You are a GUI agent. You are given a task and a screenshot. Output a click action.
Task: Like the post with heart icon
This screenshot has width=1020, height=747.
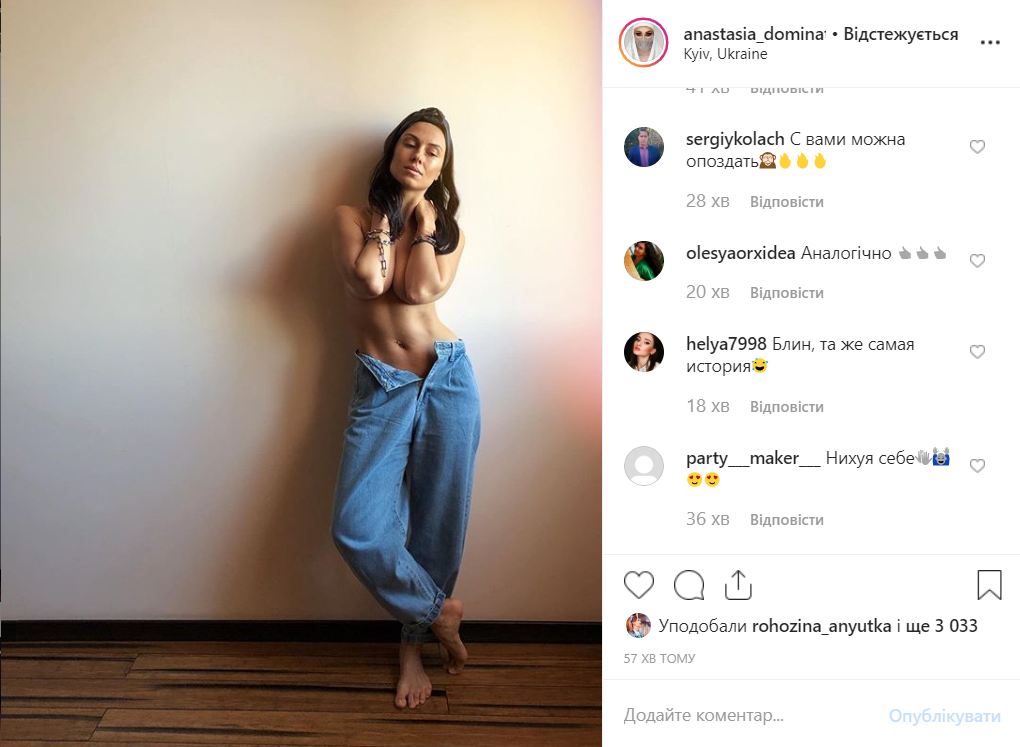(x=639, y=584)
